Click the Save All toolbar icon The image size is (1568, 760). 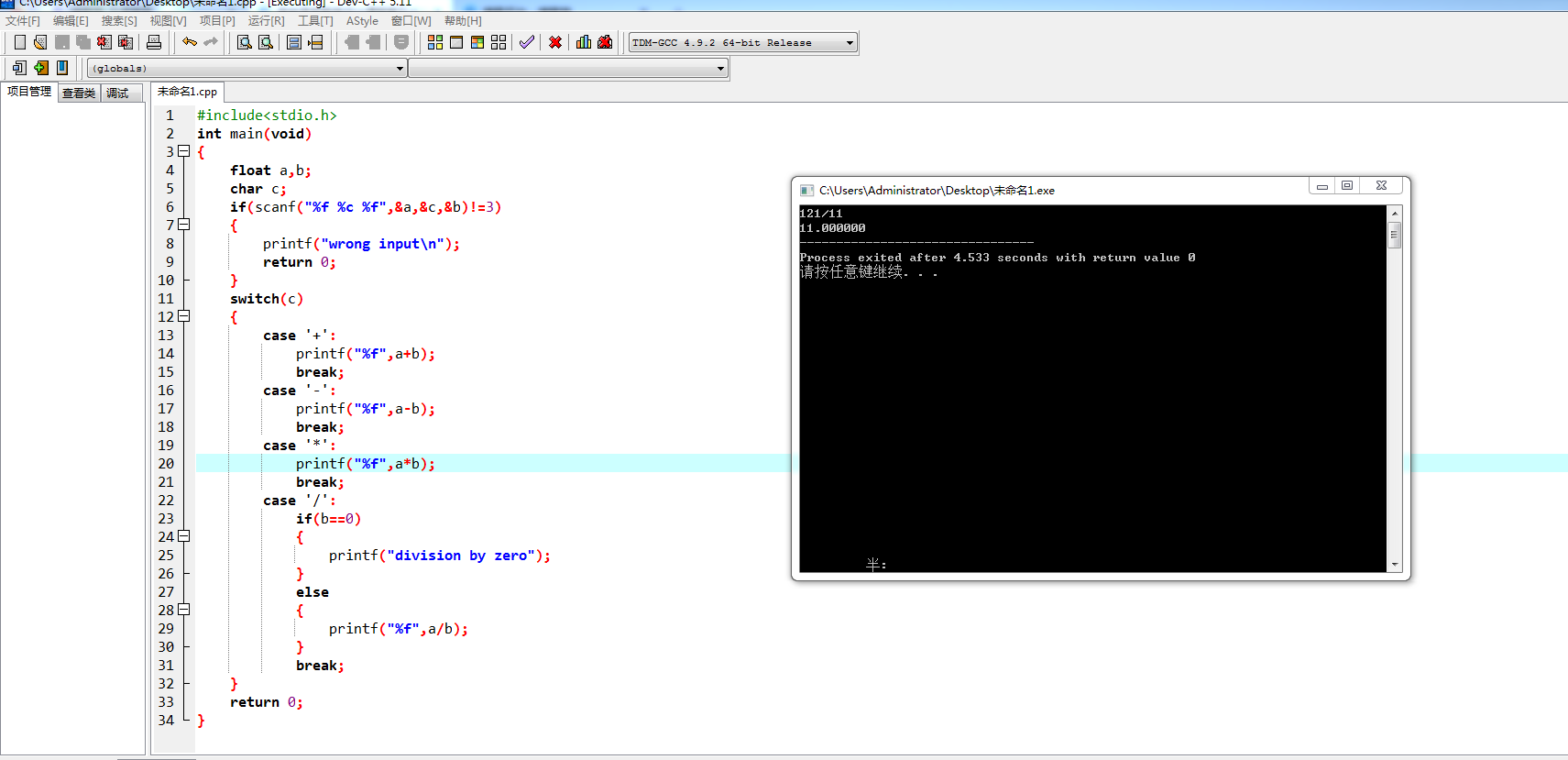point(83,42)
